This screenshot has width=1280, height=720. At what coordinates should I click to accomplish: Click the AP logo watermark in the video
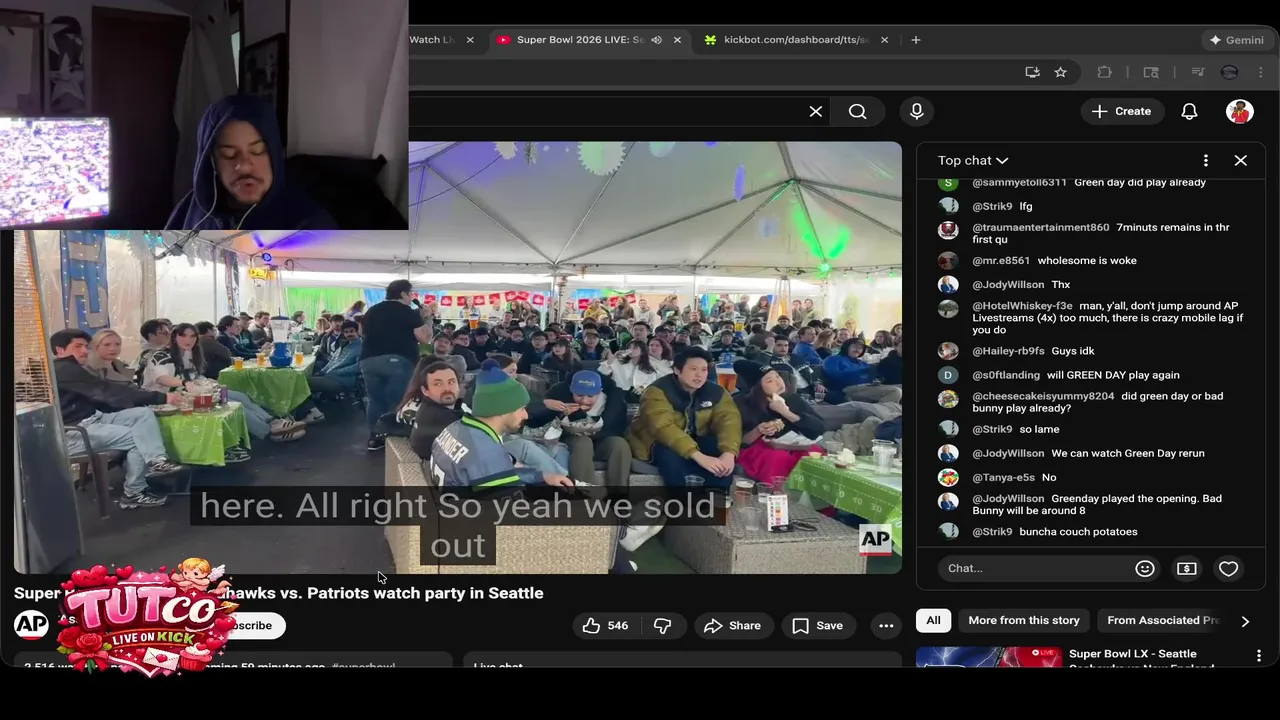point(875,540)
